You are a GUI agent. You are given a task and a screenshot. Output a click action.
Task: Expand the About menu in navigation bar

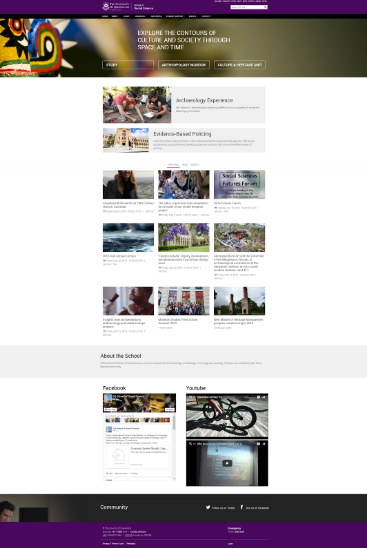[x=115, y=16]
